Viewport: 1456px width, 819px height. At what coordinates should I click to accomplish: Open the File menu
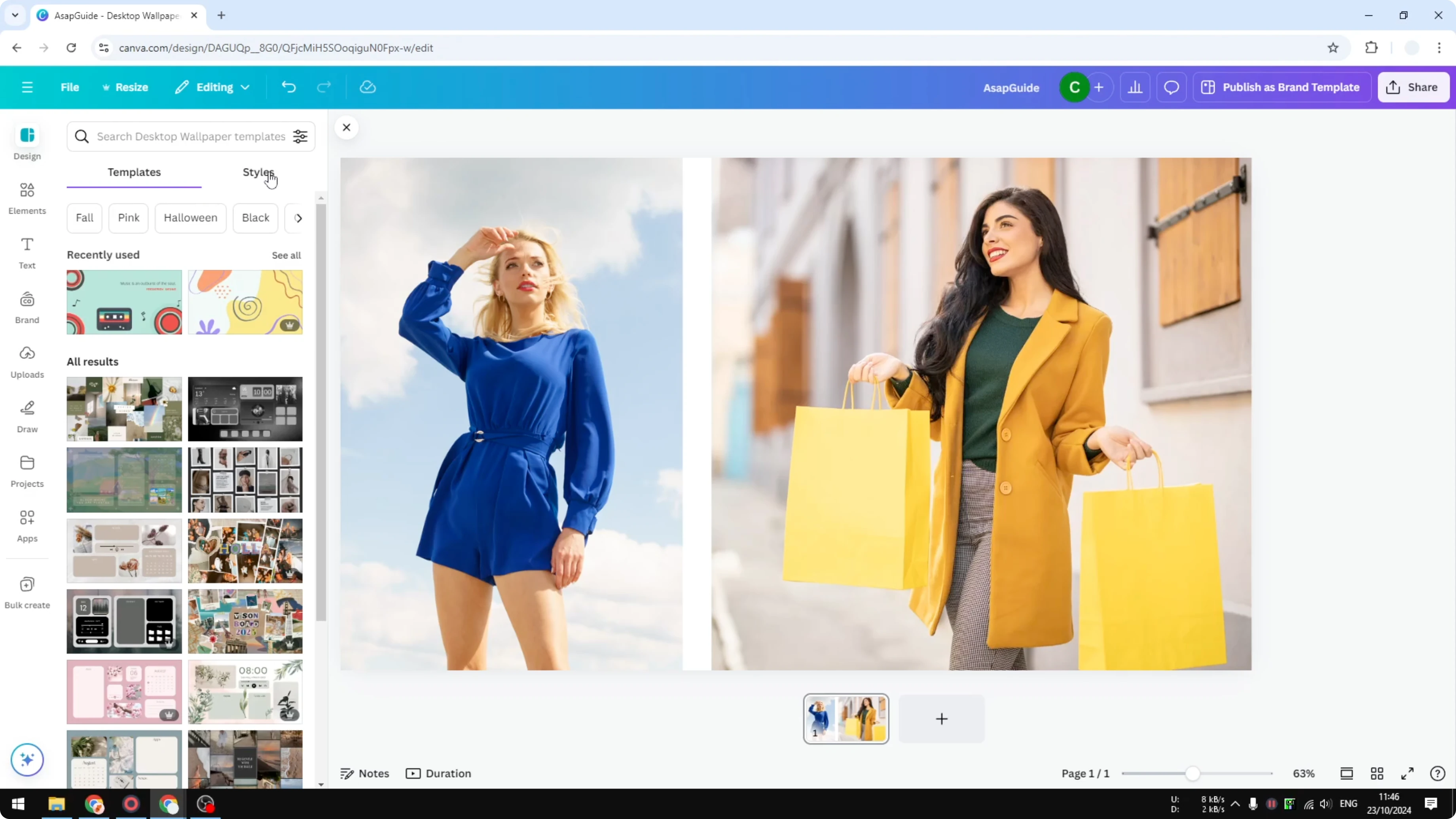click(x=70, y=87)
